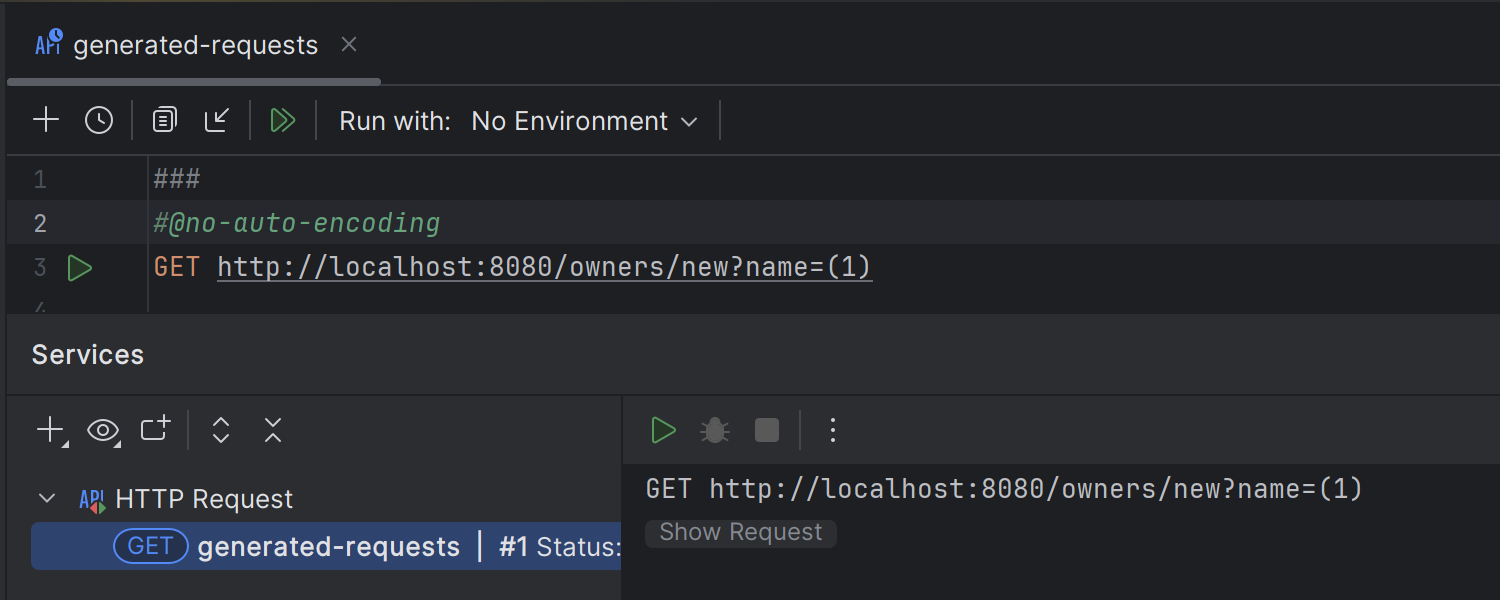Open the three-dot options menu
Viewport: 1500px width, 600px height.
pyautogui.click(x=832, y=430)
